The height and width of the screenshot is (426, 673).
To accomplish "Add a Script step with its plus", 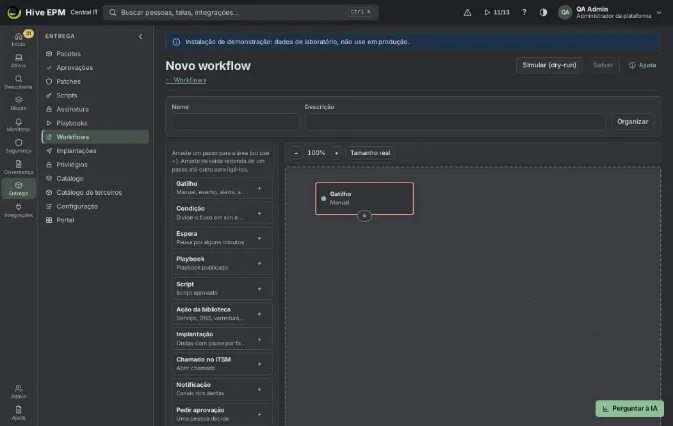I will point(259,289).
